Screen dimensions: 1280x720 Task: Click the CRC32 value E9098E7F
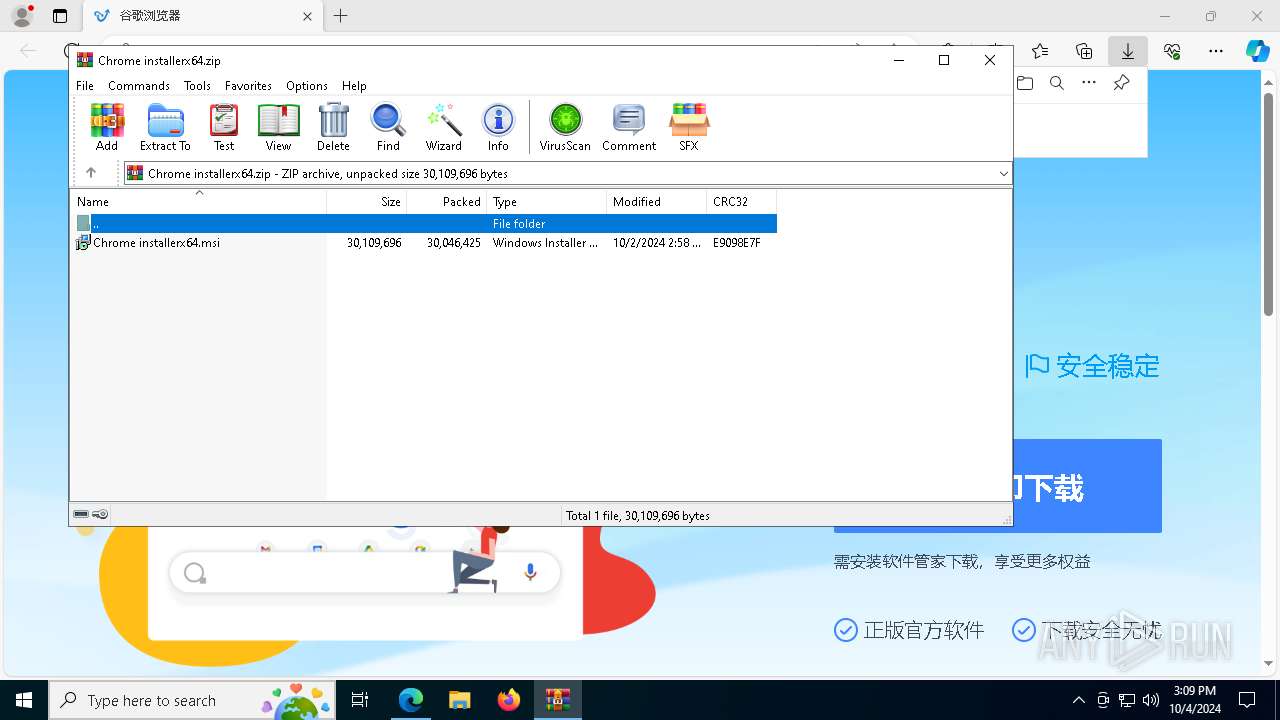click(x=736, y=243)
